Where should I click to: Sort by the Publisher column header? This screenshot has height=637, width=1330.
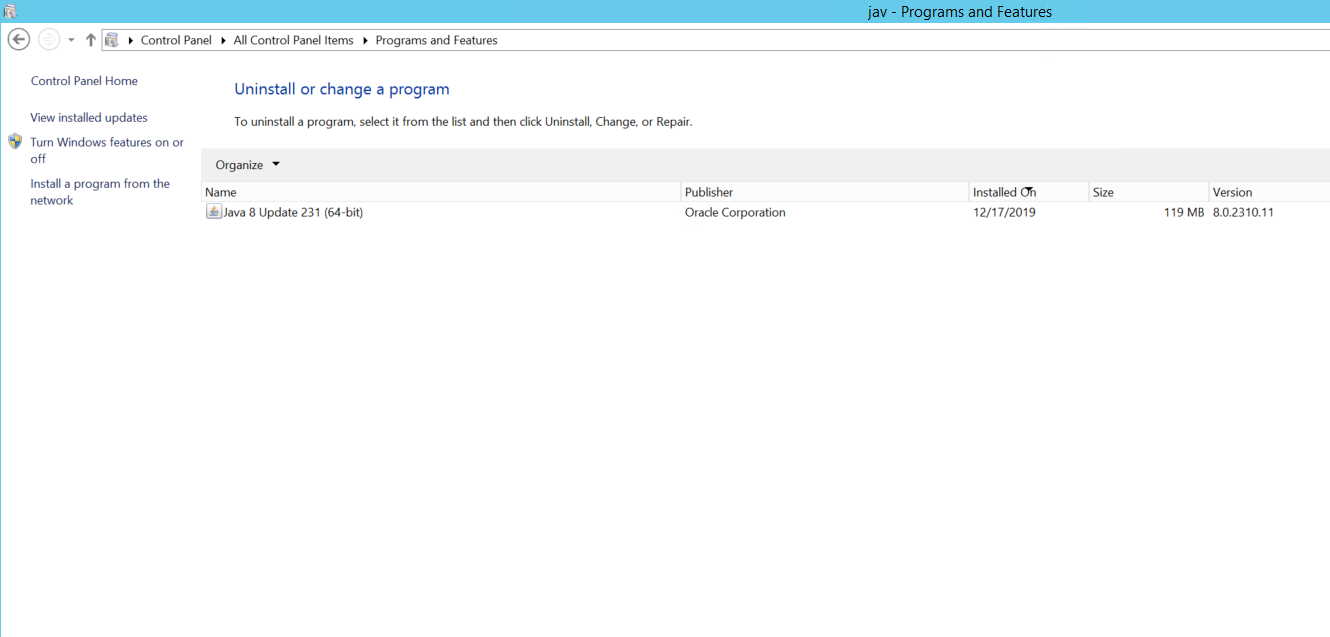coord(825,192)
